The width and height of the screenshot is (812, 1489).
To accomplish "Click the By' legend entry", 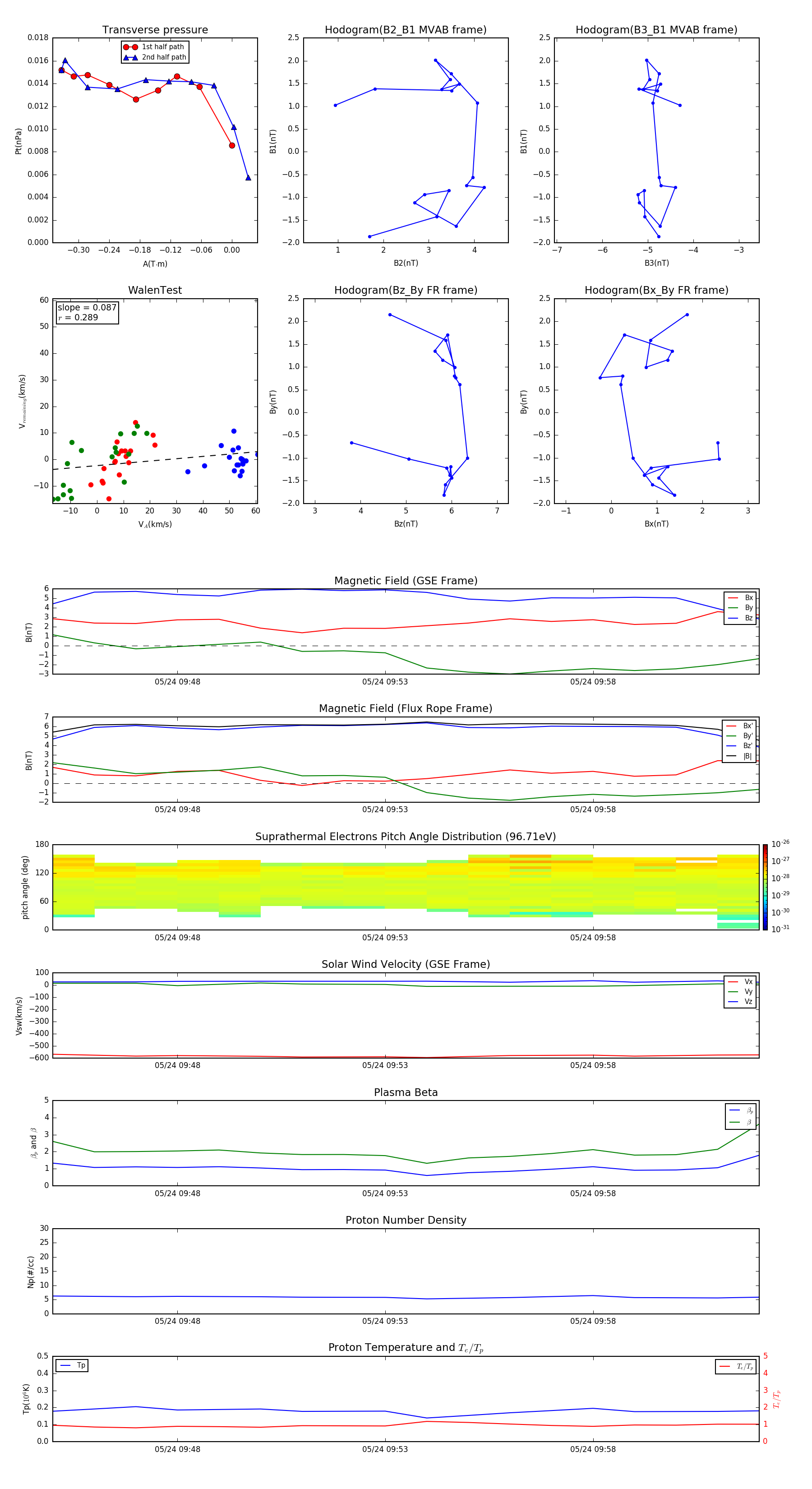I will (739, 736).
